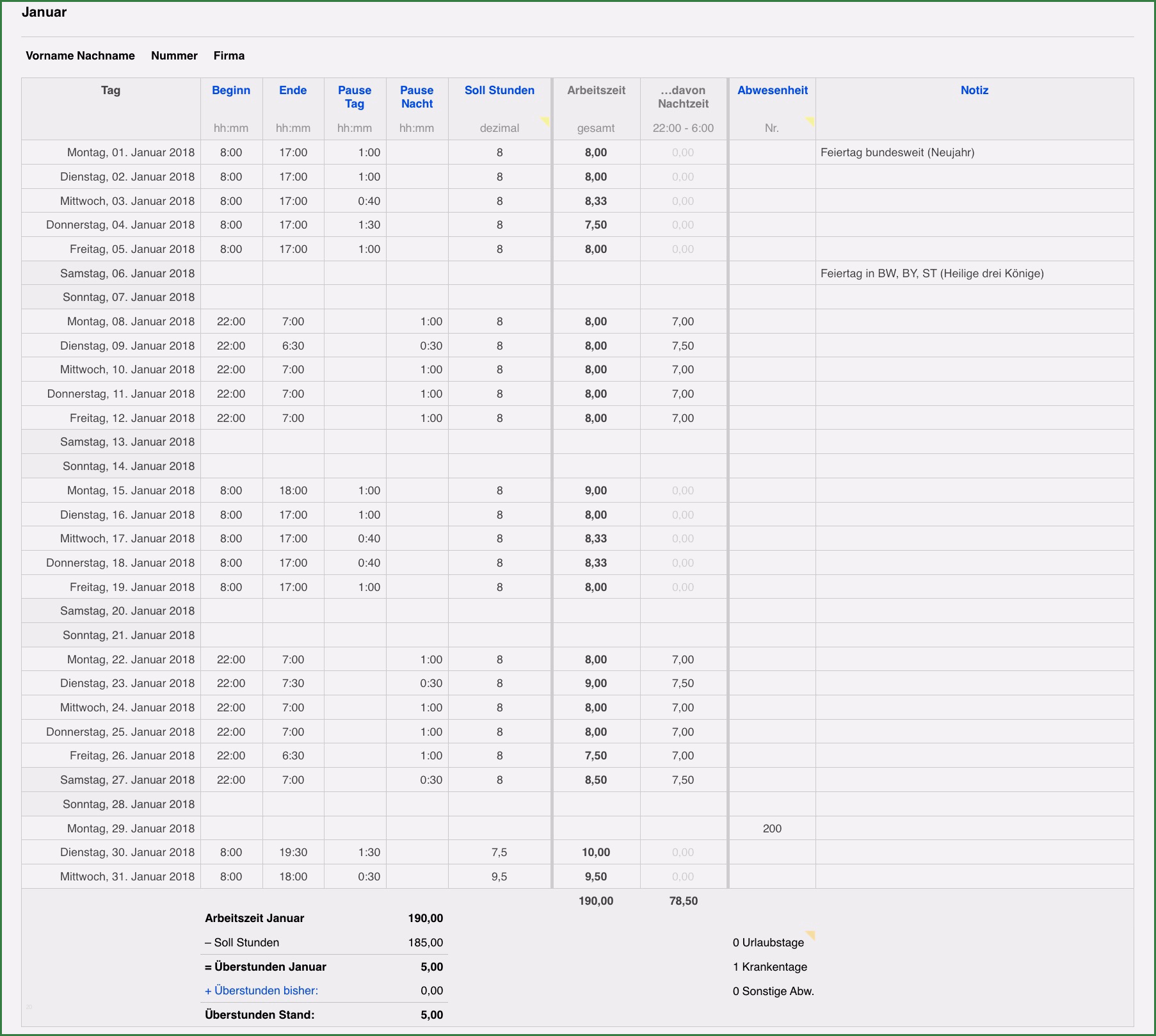
Task: Click Soll Stunden cell showing 9,5
Action: click(499, 877)
